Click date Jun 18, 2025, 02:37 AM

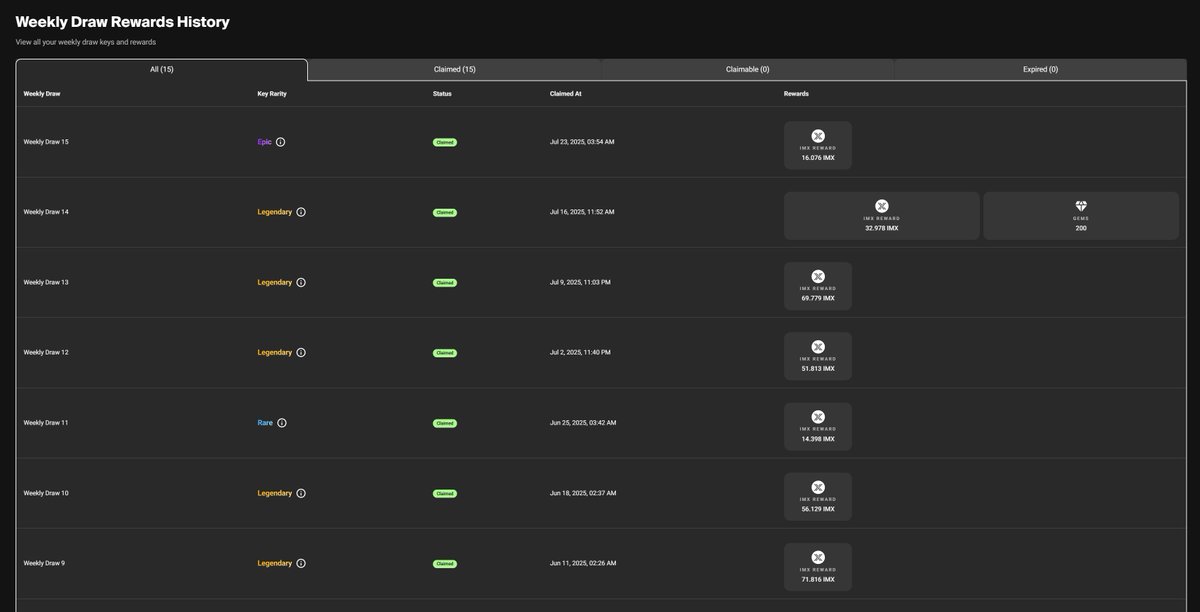click(x=583, y=493)
